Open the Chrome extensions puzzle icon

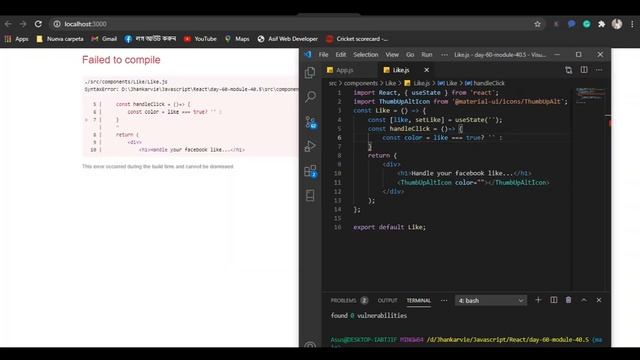[x=601, y=24]
